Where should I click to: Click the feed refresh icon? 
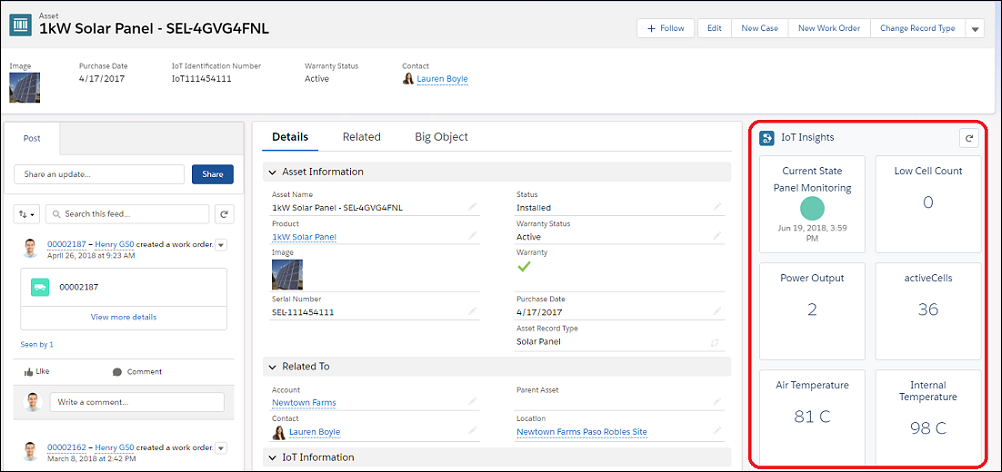(225, 214)
